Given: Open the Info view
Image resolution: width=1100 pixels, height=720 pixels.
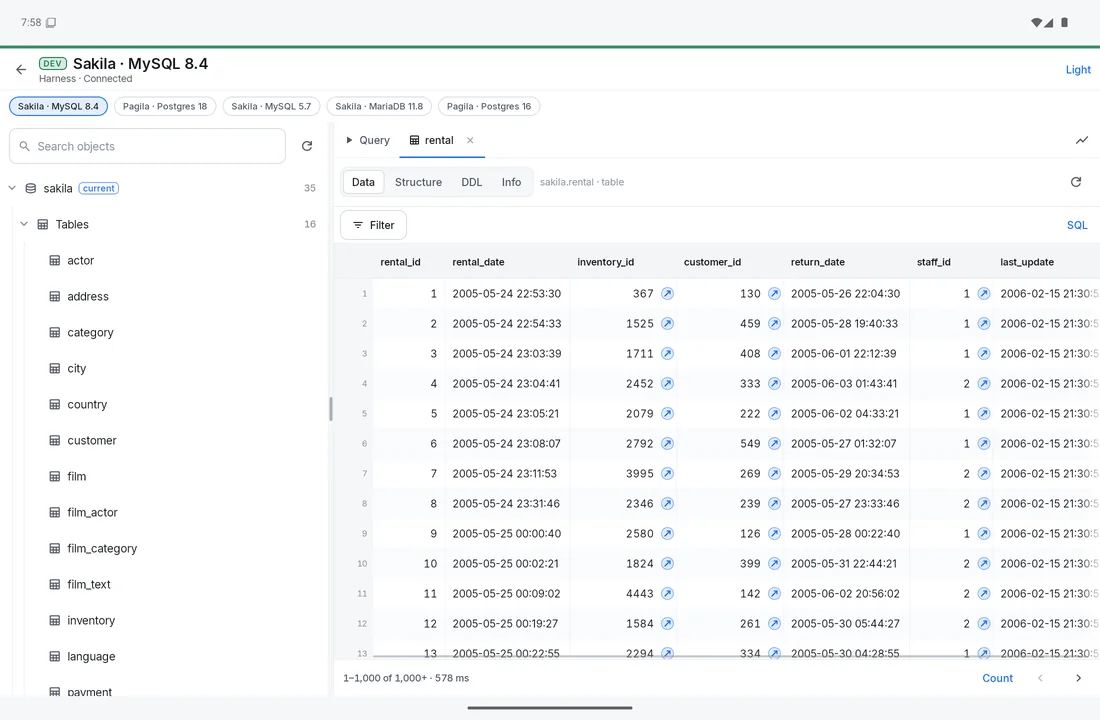Looking at the screenshot, I should [511, 182].
